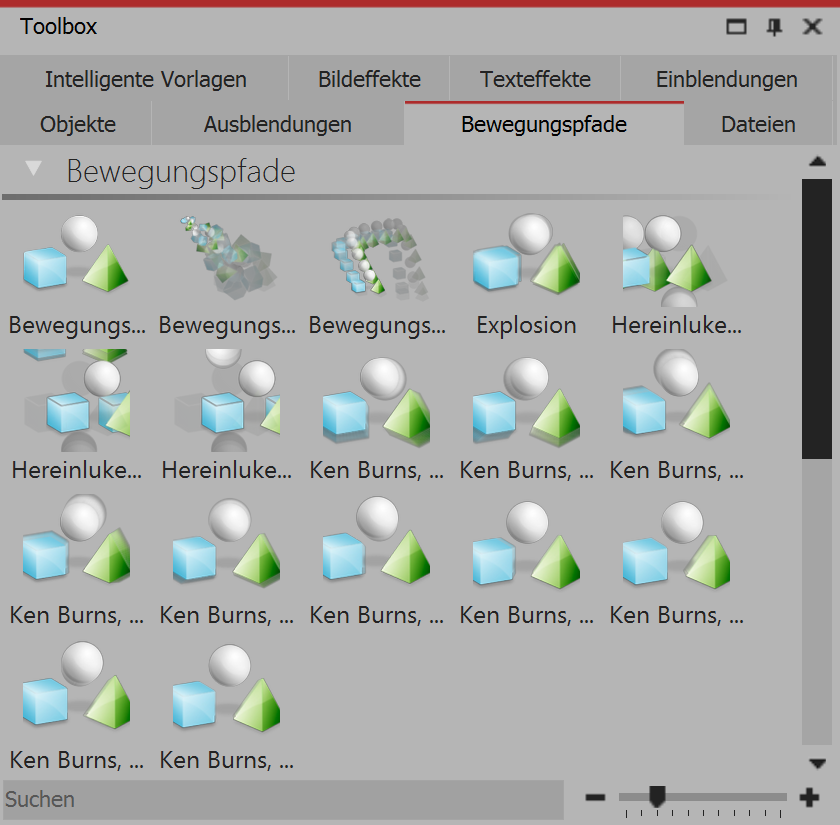This screenshot has height=825, width=840.
Task: Switch to the Einblendungen tab
Action: click(725, 79)
